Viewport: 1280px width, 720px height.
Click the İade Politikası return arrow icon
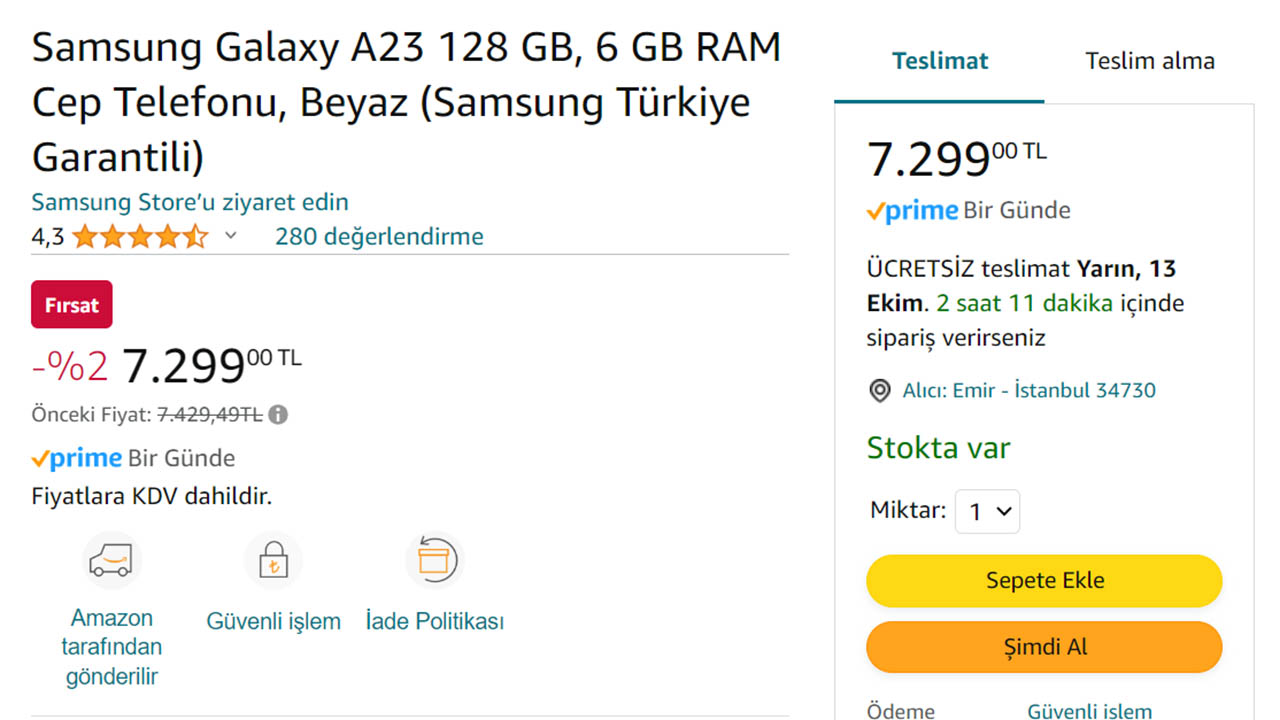point(434,560)
